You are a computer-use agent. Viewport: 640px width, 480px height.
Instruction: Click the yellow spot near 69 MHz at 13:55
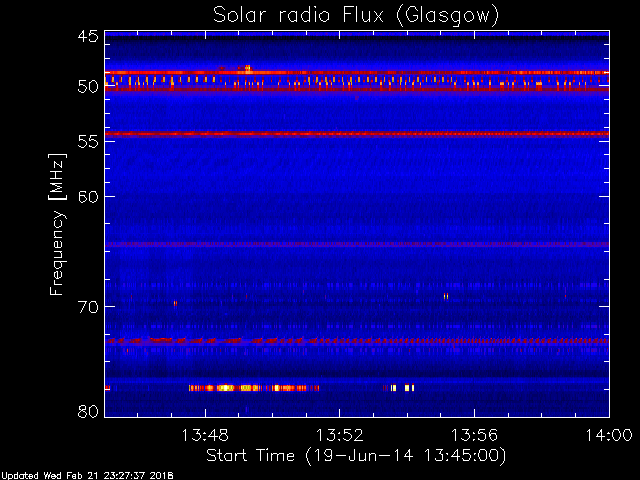446,296
